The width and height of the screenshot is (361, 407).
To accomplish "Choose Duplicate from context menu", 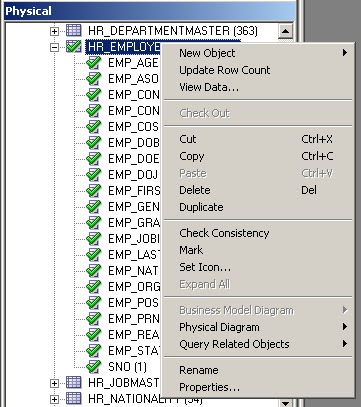I will [x=258, y=207].
